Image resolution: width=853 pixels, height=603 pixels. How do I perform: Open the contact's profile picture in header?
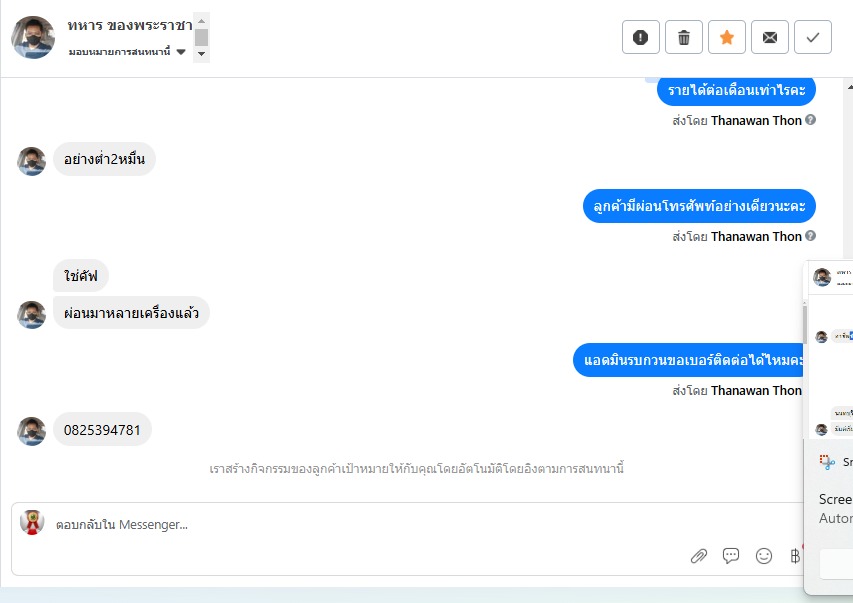click(33, 37)
